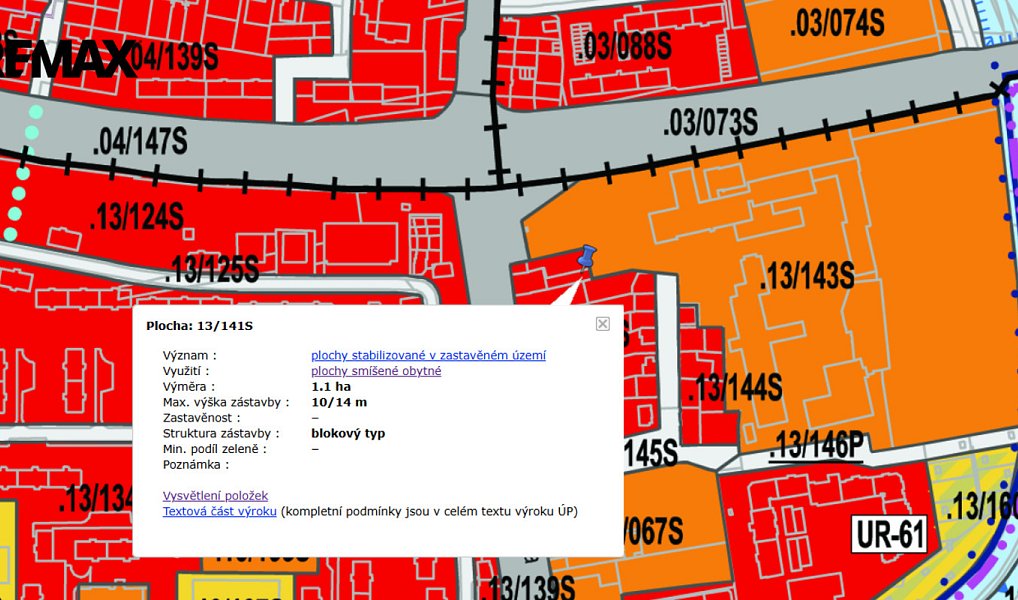The image size is (1018, 600).
Task: Click the '1.1 ha' area value
Action: click(331, 386)
